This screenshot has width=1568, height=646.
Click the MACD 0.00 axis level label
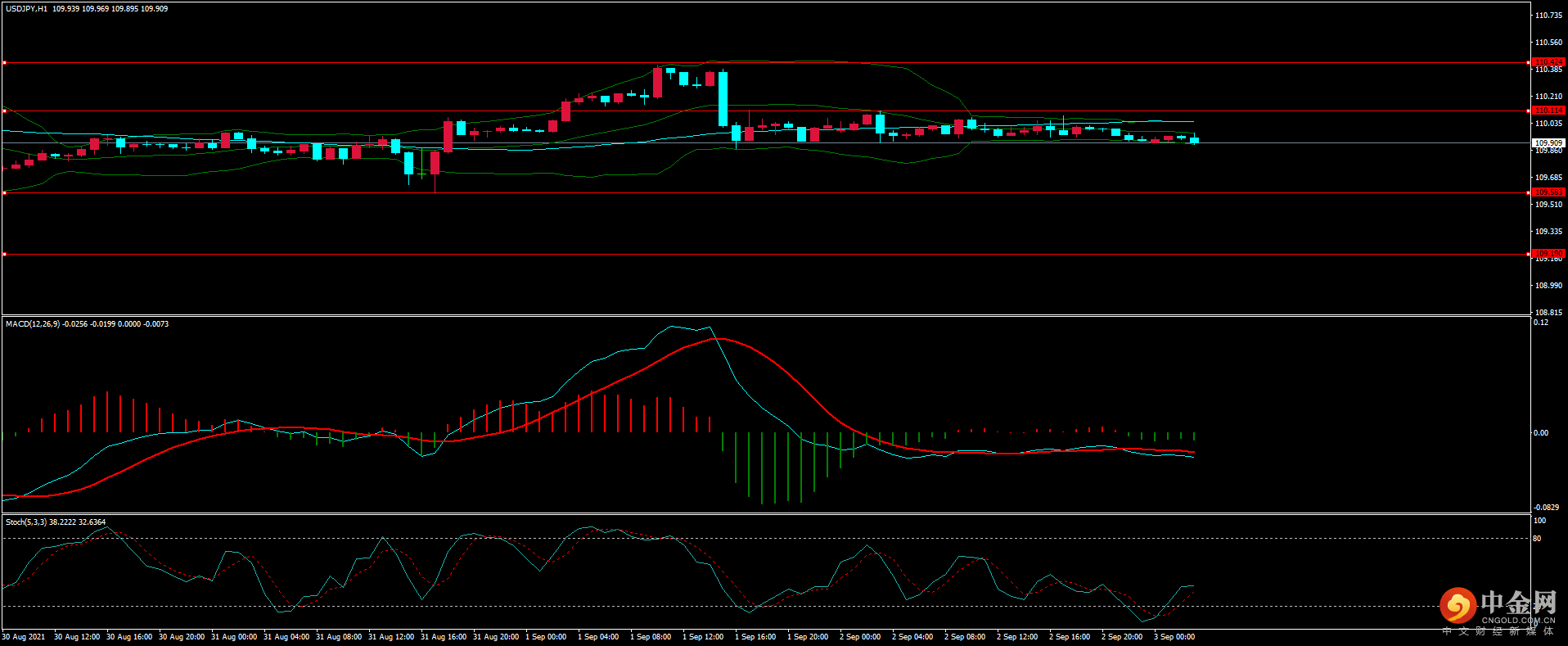tap(1540, 433)
